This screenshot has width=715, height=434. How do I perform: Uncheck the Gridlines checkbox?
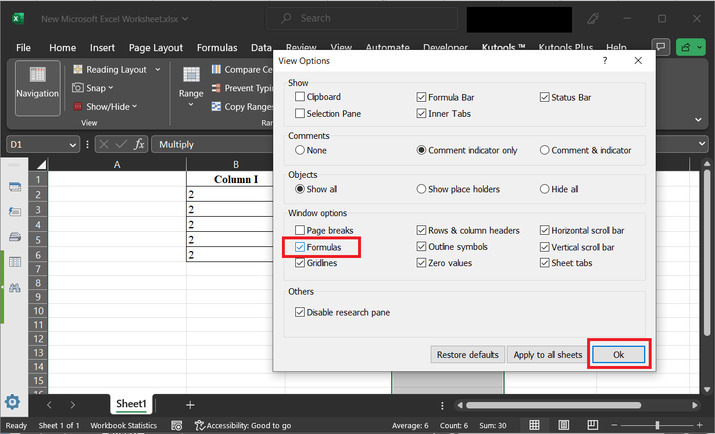pyautogui.click(x=300, y=263)
